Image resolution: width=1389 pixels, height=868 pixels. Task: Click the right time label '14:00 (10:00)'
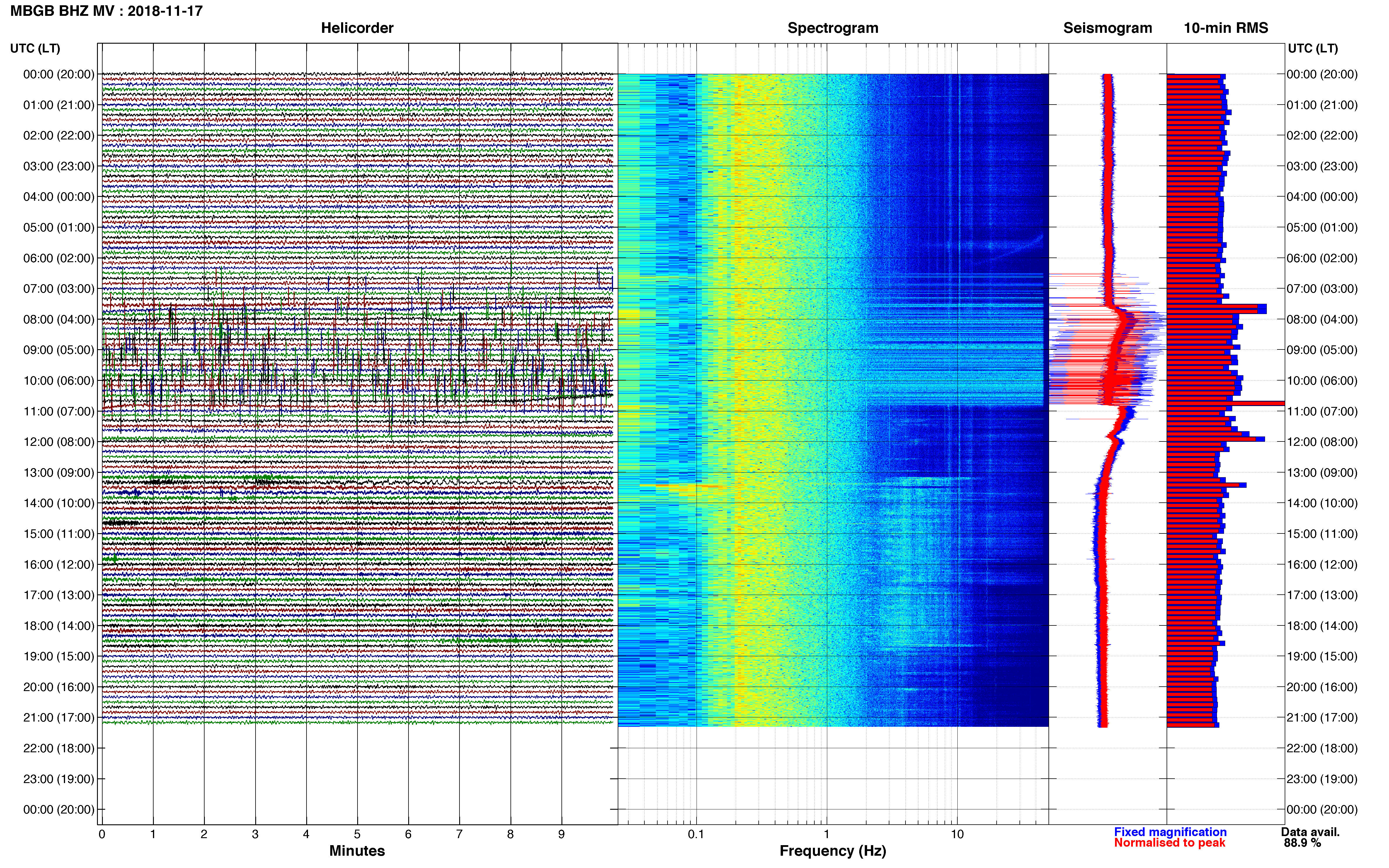click(1322, 504)
